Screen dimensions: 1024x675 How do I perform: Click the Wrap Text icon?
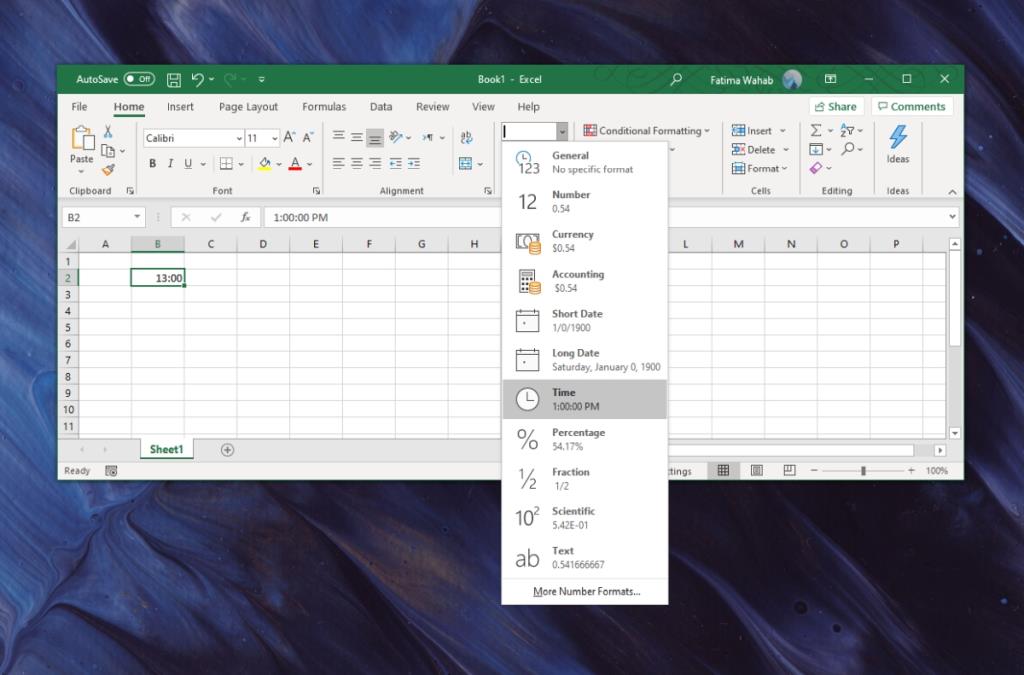point(466,137)
